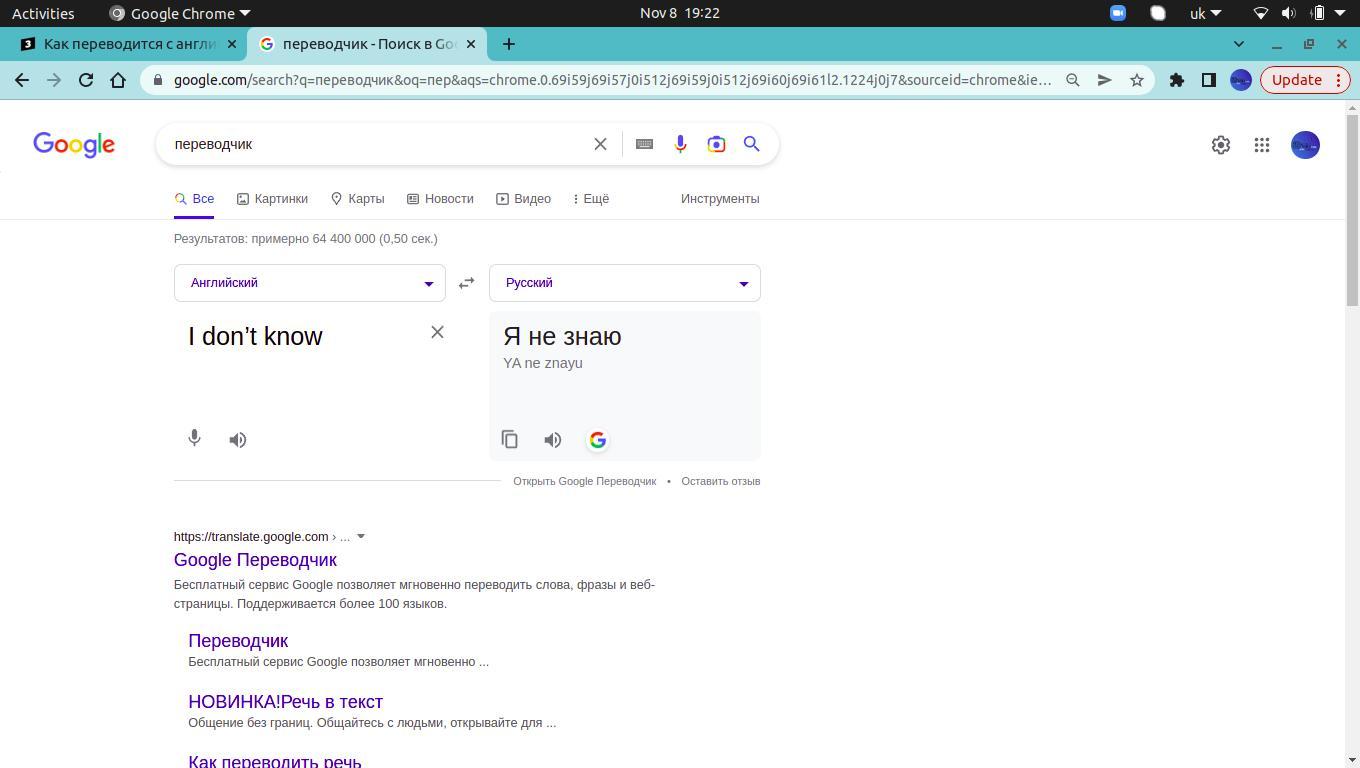Open the Инструменты search tools
This screenshot has width=1360, height=768.
pyautogui.click(x=720, y=199)
